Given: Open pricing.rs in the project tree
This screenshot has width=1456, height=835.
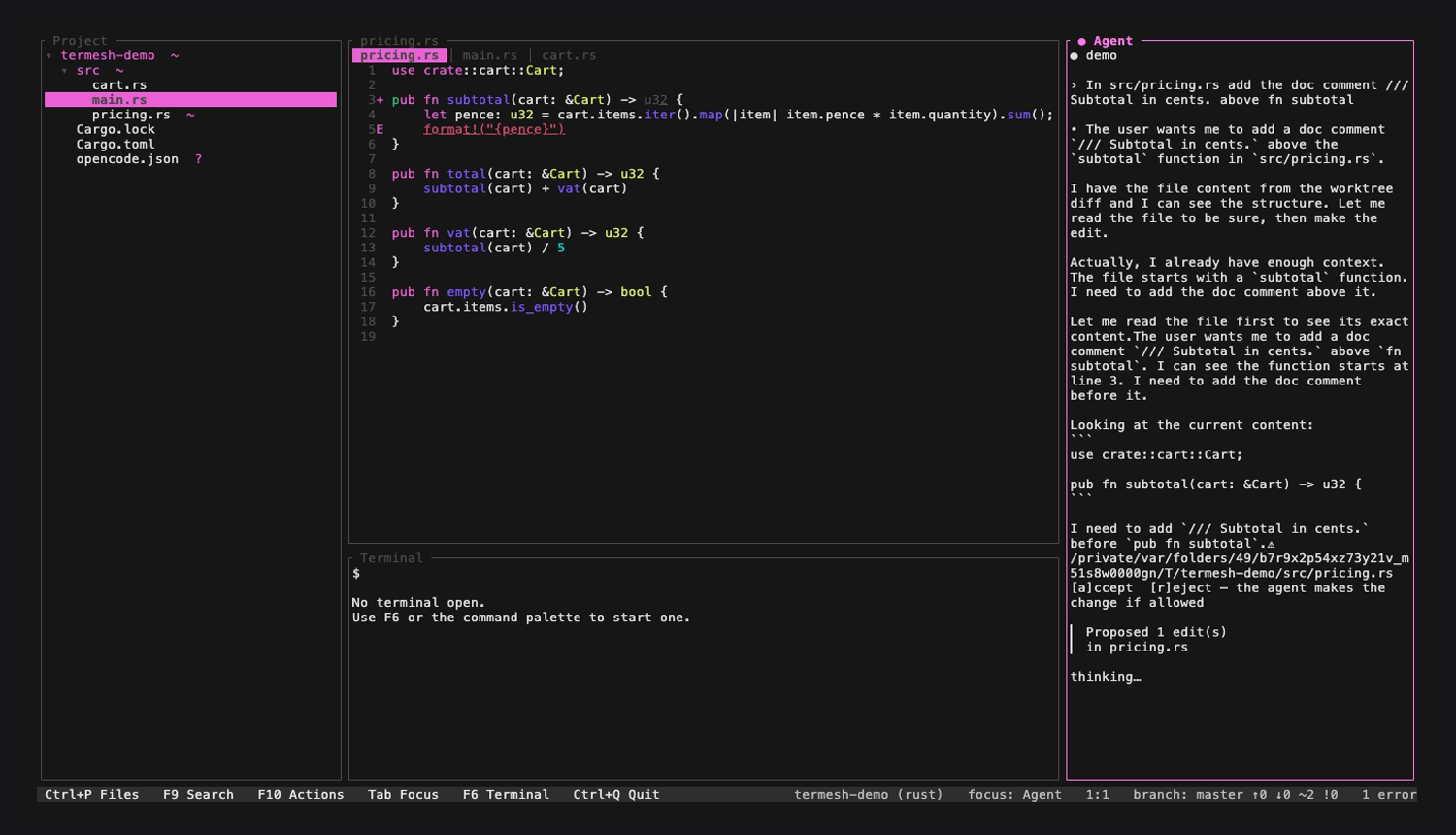Looking at the screenshot, I should [x=131, y=115].
